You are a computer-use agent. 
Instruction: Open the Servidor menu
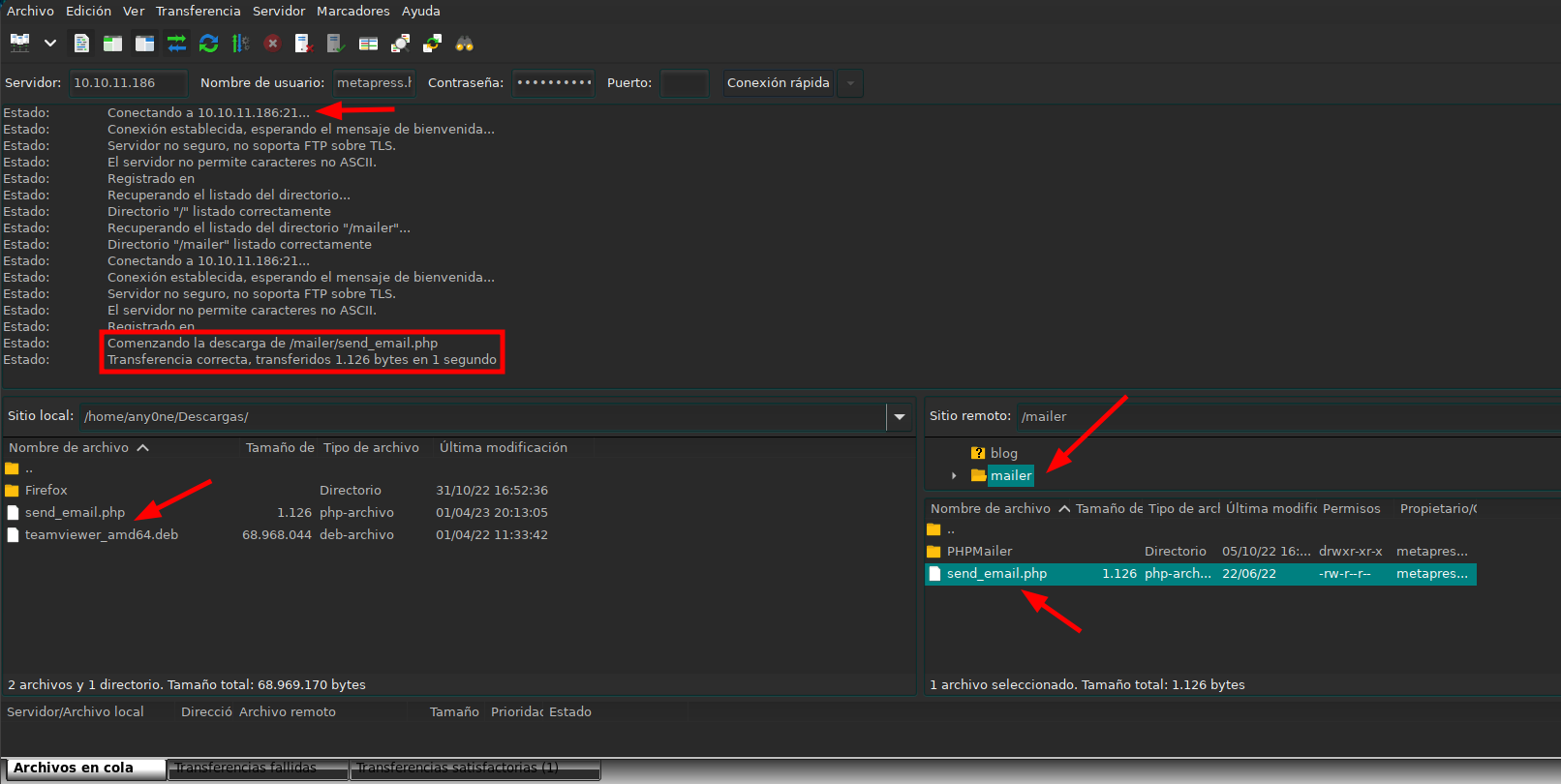point(279,11)
